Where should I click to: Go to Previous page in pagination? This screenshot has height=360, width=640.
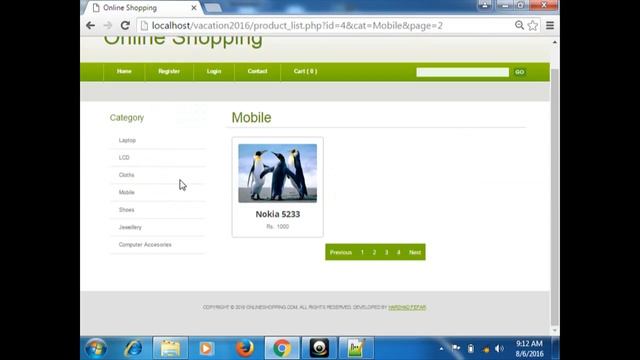point(341,252)
